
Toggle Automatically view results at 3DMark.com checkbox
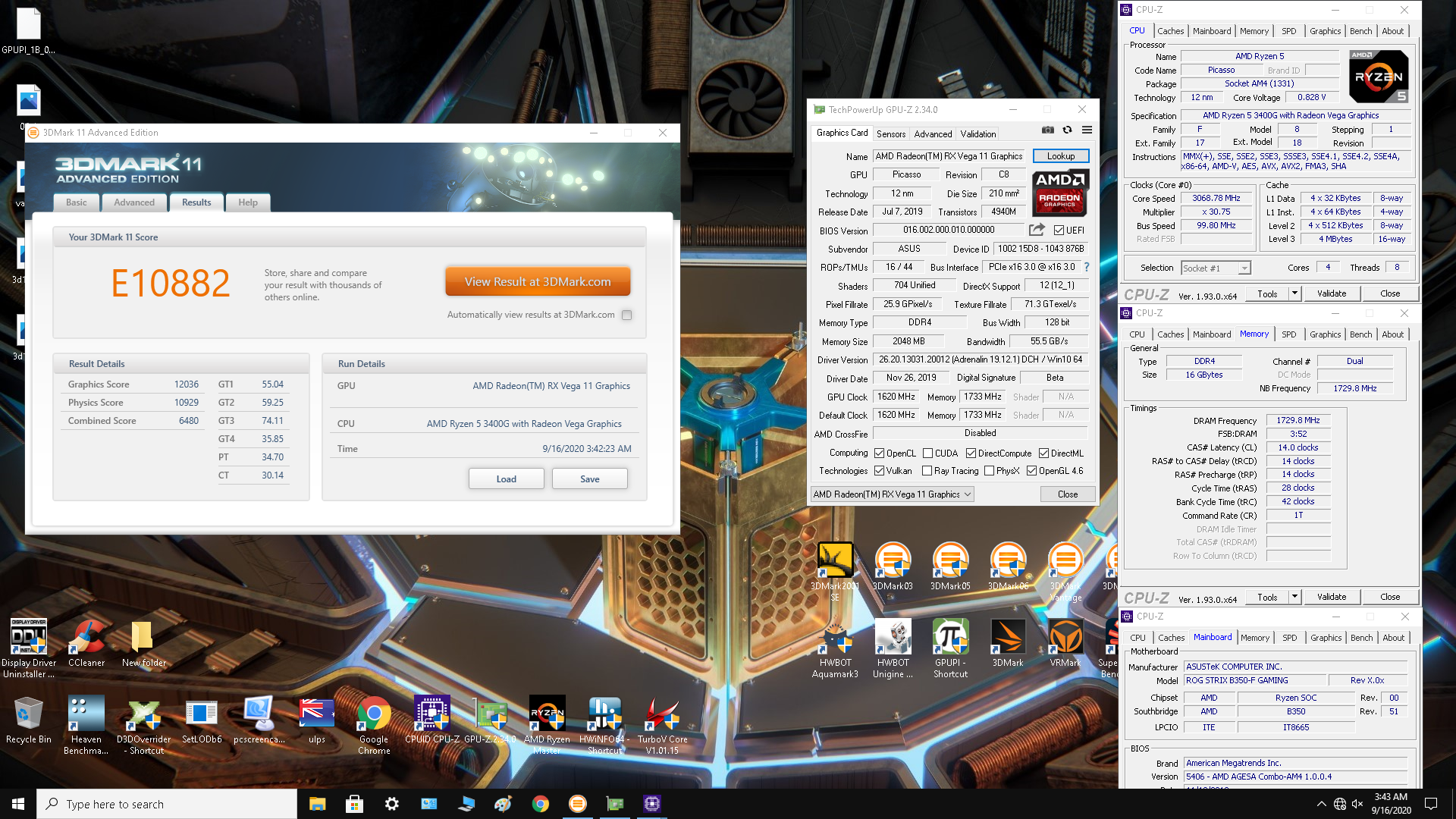626,315
